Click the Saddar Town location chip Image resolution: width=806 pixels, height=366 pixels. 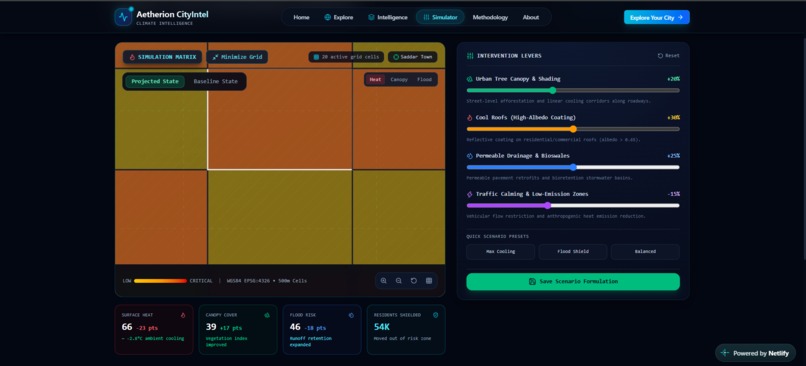click(413, 57)
